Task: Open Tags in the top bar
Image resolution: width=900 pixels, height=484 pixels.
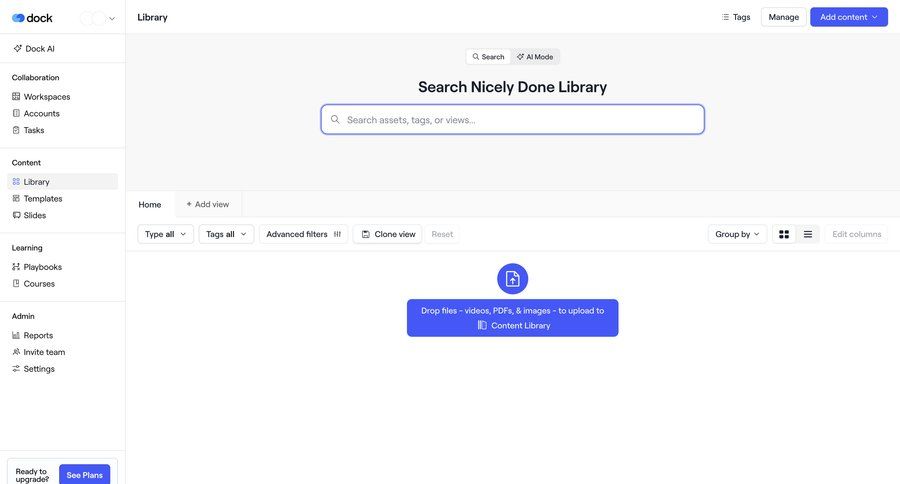Action: click(x=736, y=17)
